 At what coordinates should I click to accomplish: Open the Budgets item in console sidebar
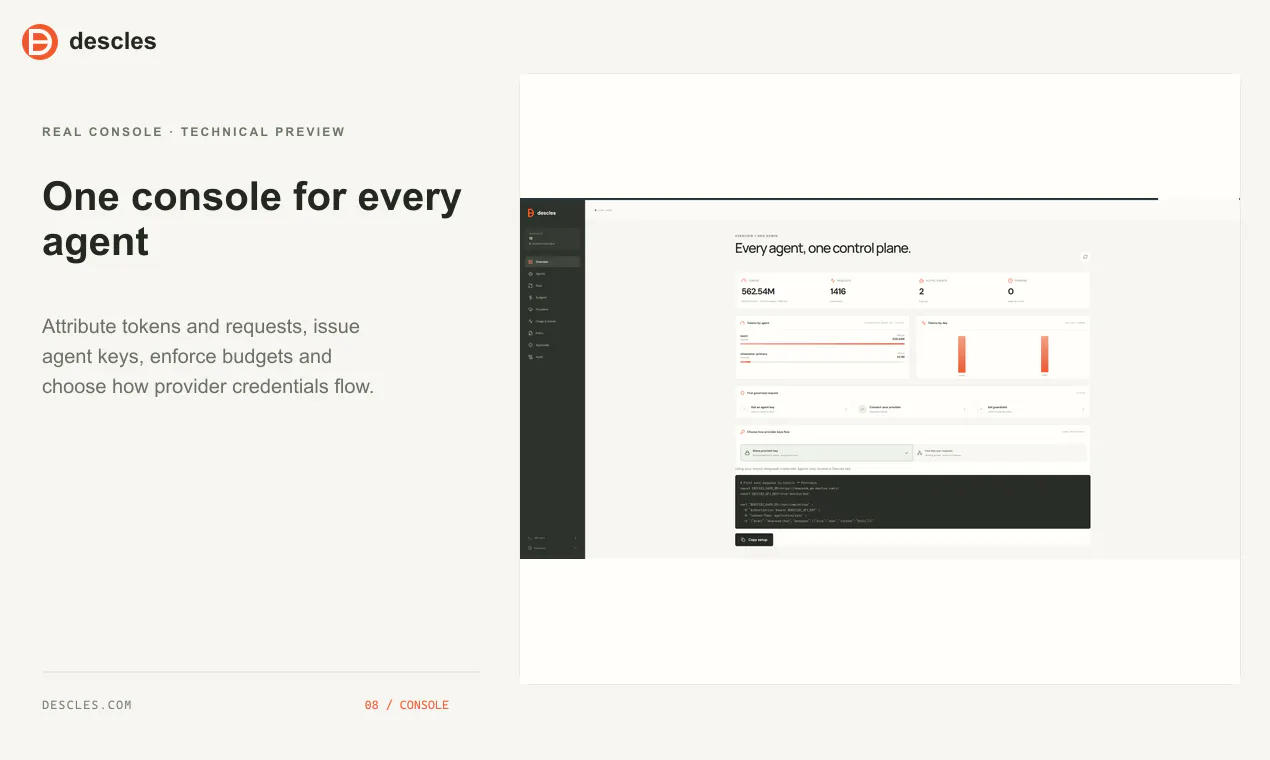coord(552,297)
